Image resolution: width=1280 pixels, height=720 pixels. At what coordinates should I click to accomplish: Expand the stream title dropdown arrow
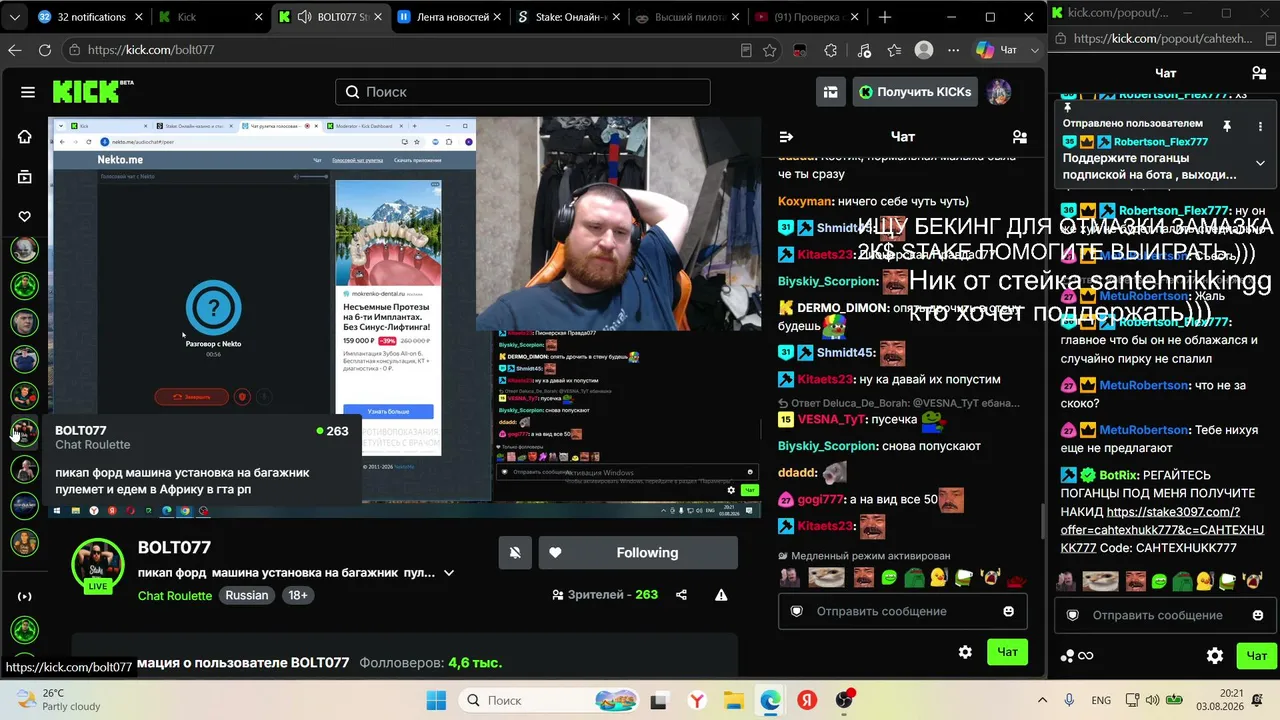tap(449, 573)
